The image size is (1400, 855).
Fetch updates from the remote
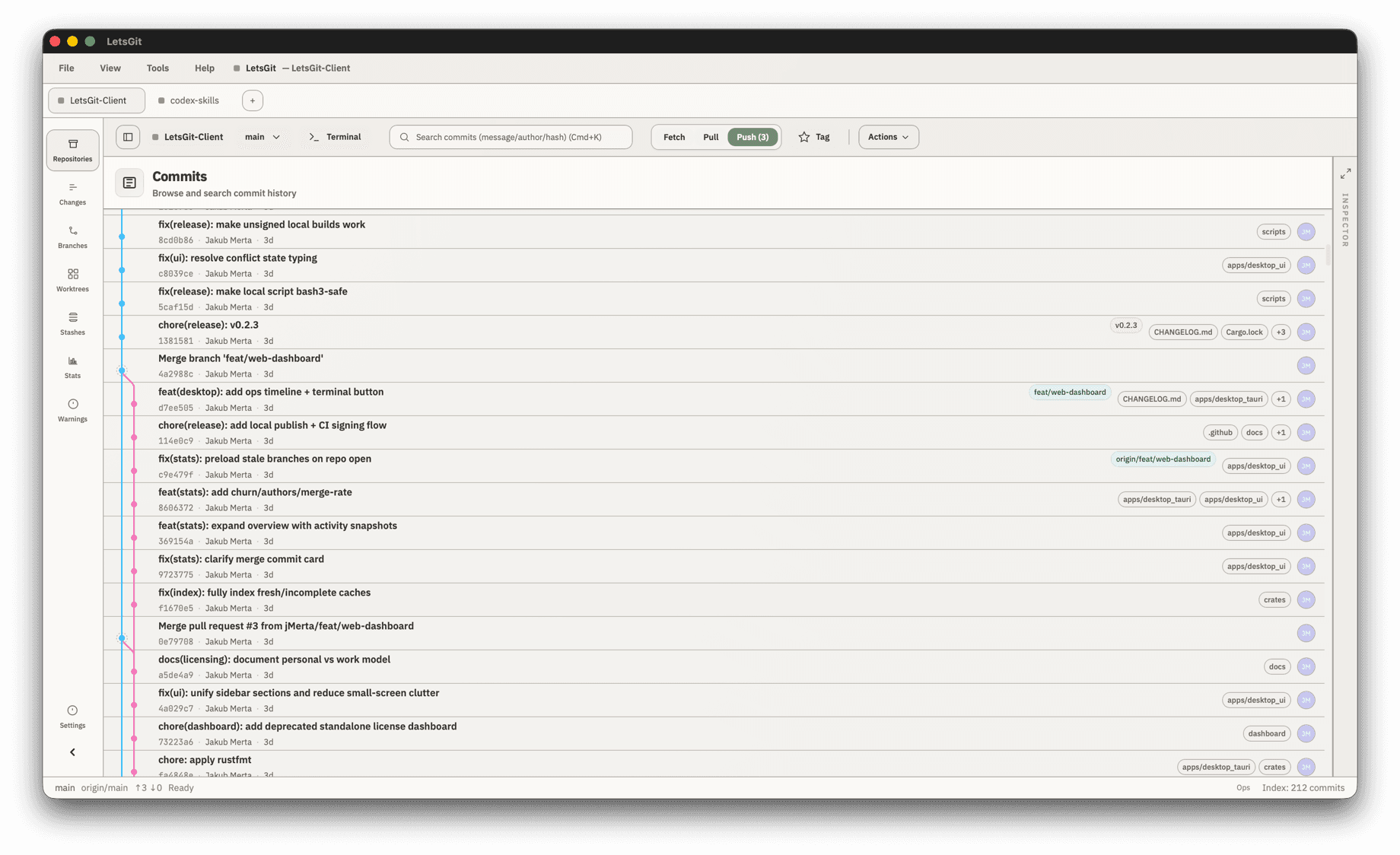point(673,137)
